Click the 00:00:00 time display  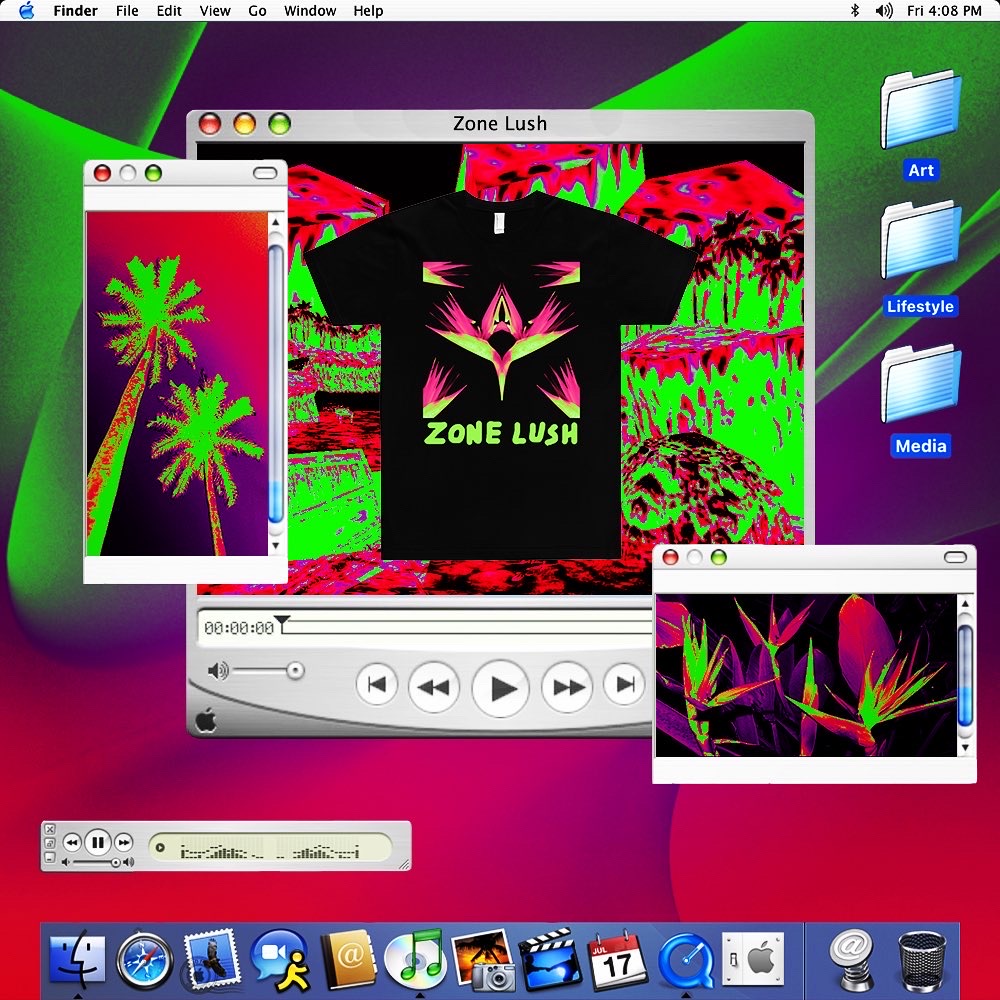(239, 628)
